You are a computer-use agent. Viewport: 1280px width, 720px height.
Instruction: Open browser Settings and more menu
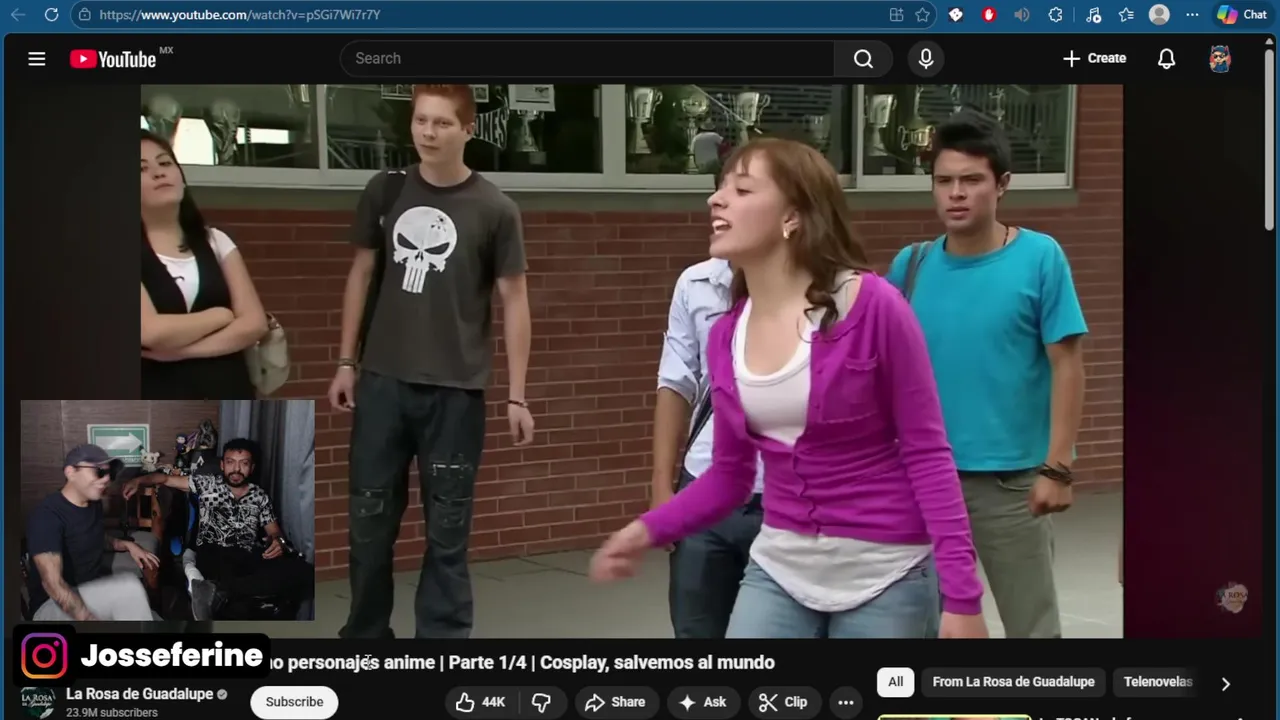(x=1191, y=15)
